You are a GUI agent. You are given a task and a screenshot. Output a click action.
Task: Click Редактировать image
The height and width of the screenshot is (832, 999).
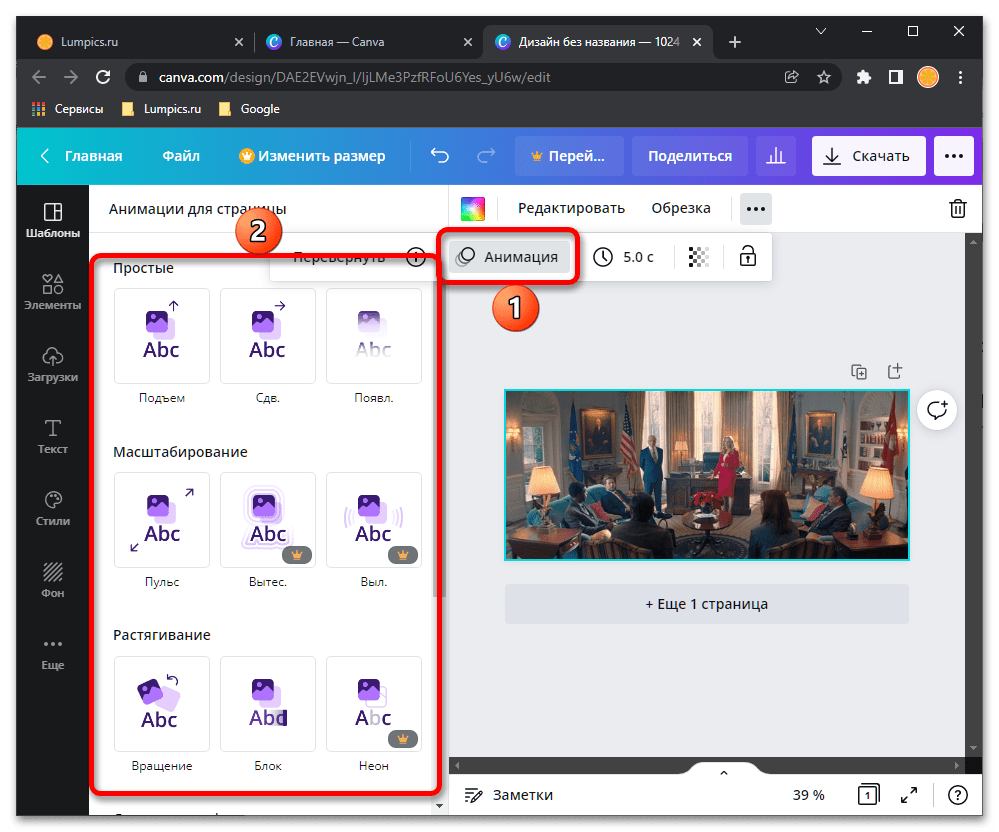pos(571,208)
